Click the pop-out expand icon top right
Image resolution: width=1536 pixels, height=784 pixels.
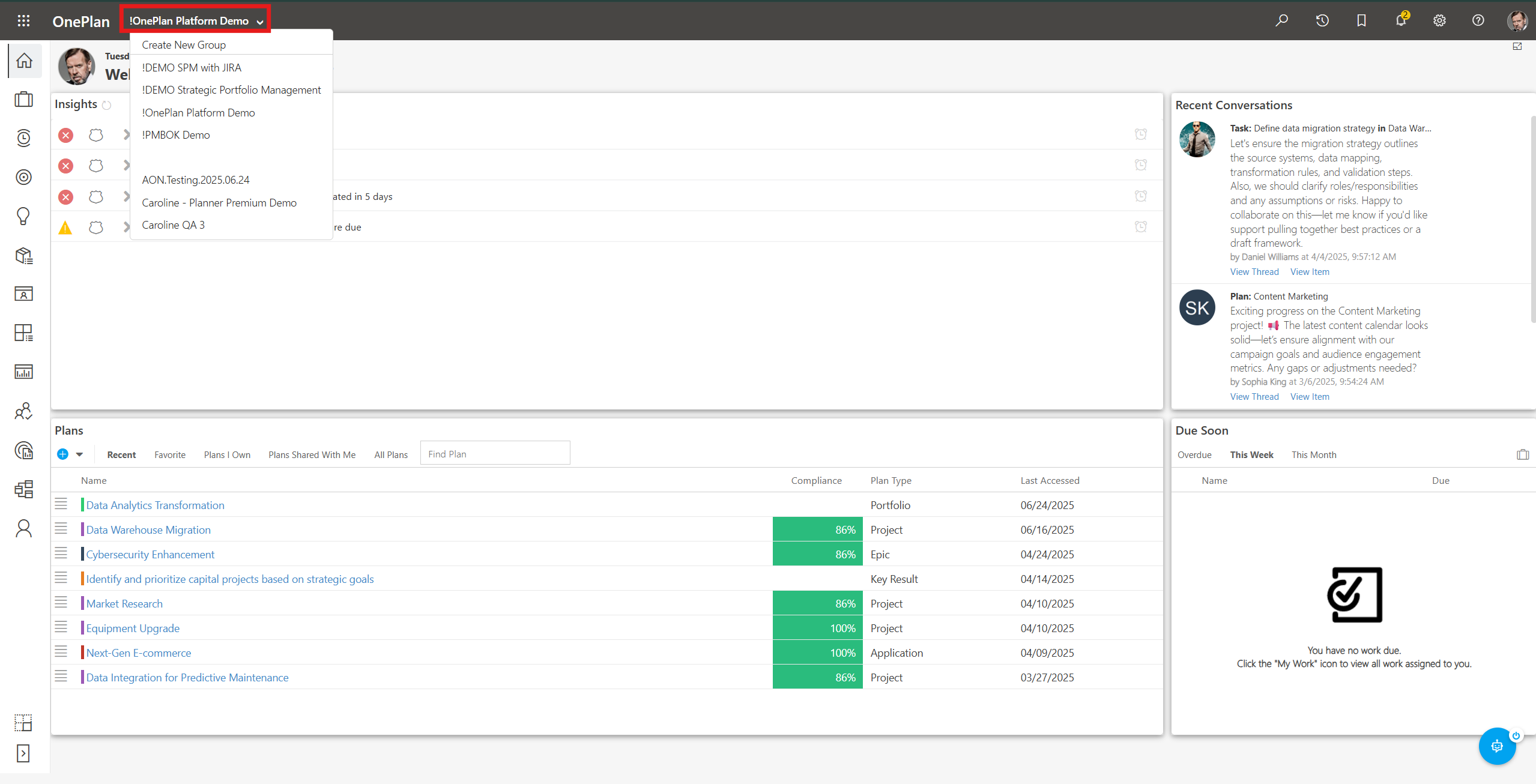coord(1517,46)
